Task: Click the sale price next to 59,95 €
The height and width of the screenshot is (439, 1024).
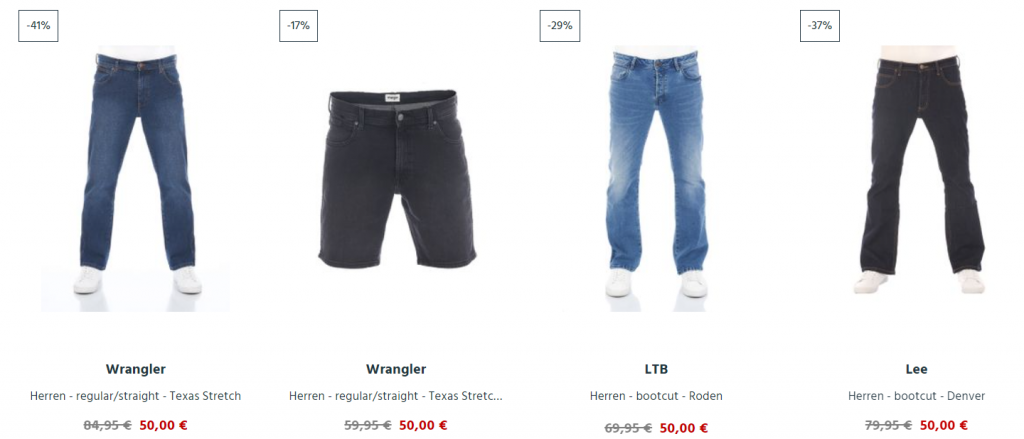Action: click(x=423, y=425)
